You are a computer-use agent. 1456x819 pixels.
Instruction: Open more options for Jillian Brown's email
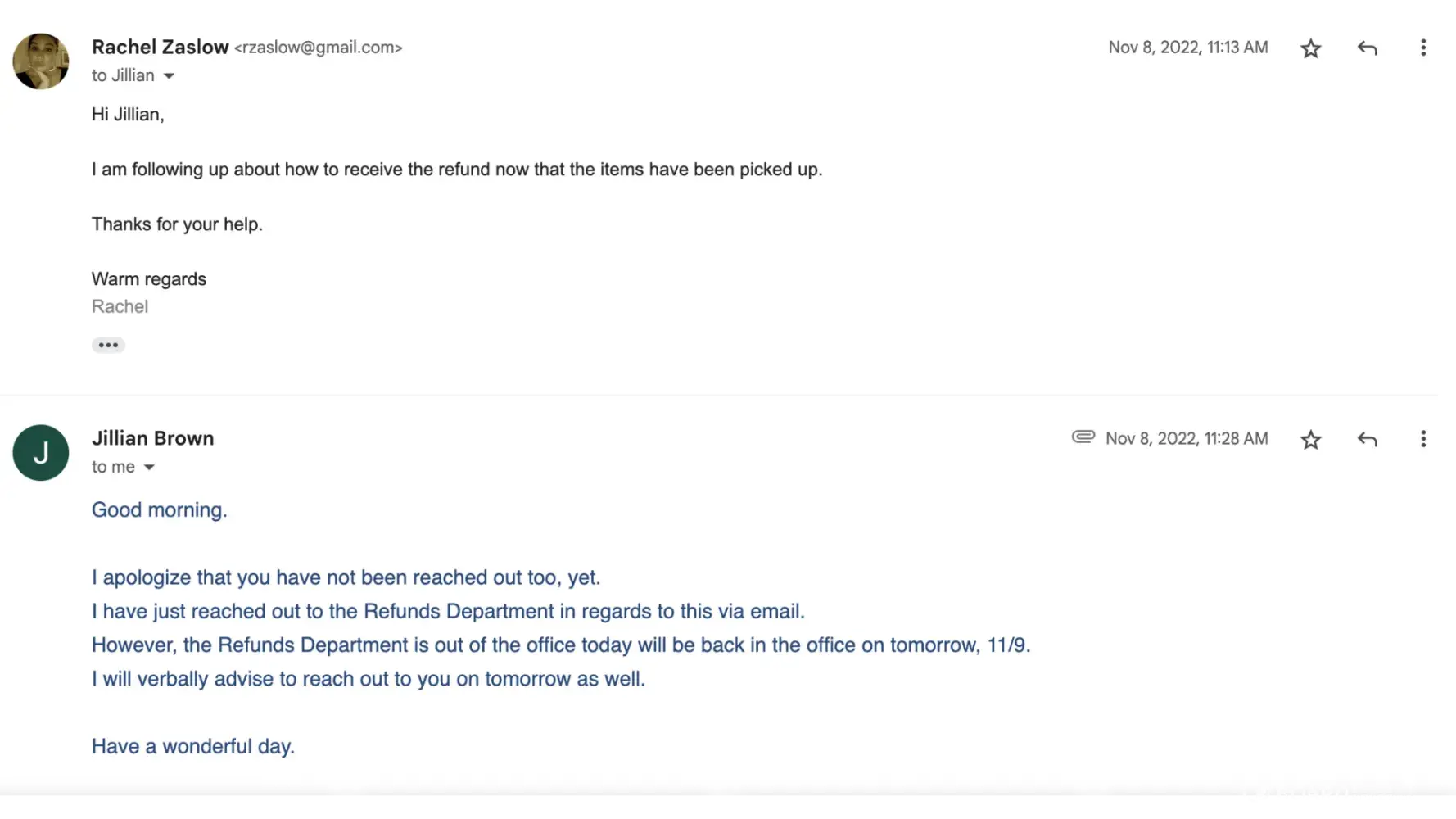(x=1423, y=439)
